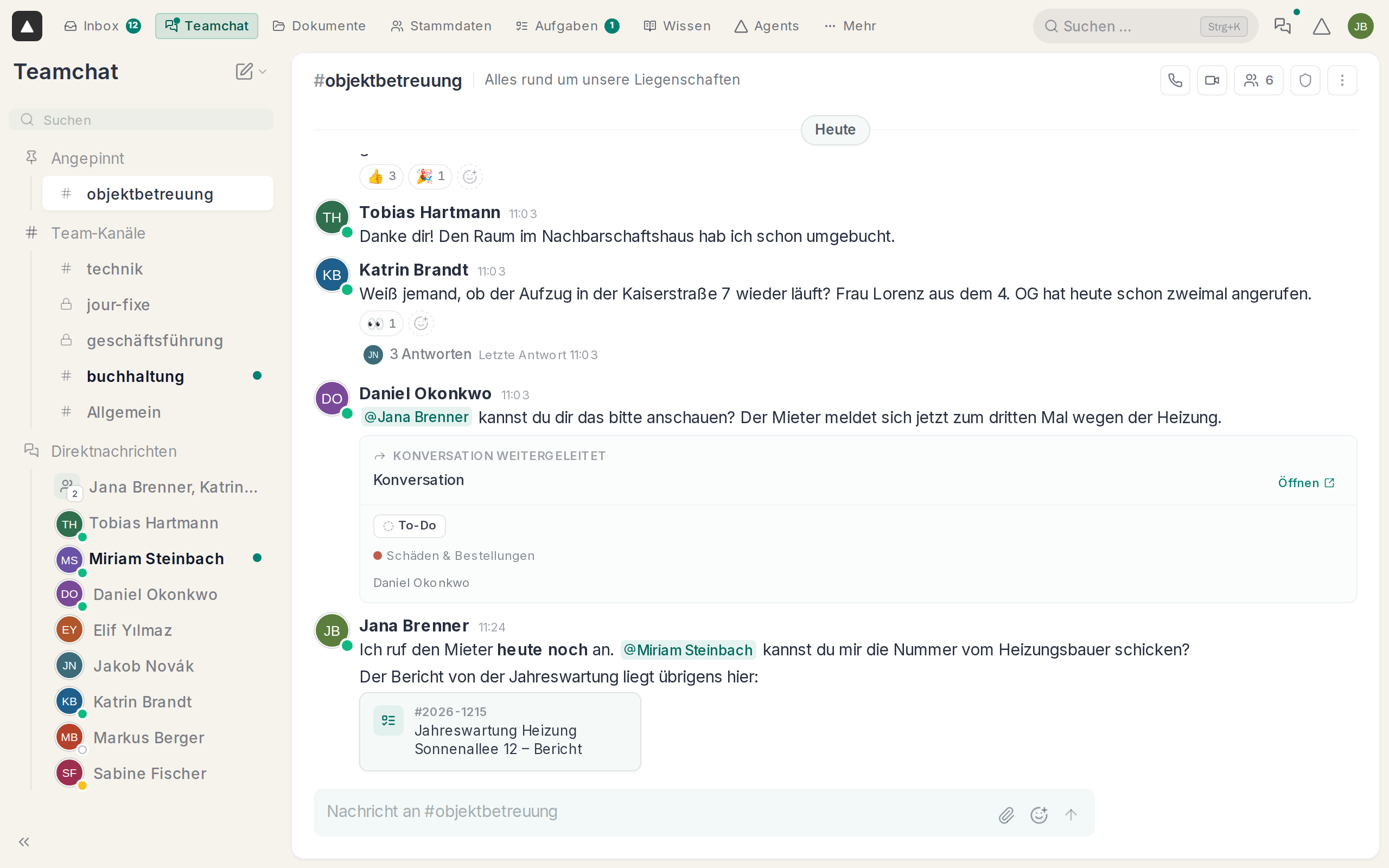This screenshot has width=1389, height=868.
Task: Open the JB user avatar menu
Action: tap(1360, 26)
